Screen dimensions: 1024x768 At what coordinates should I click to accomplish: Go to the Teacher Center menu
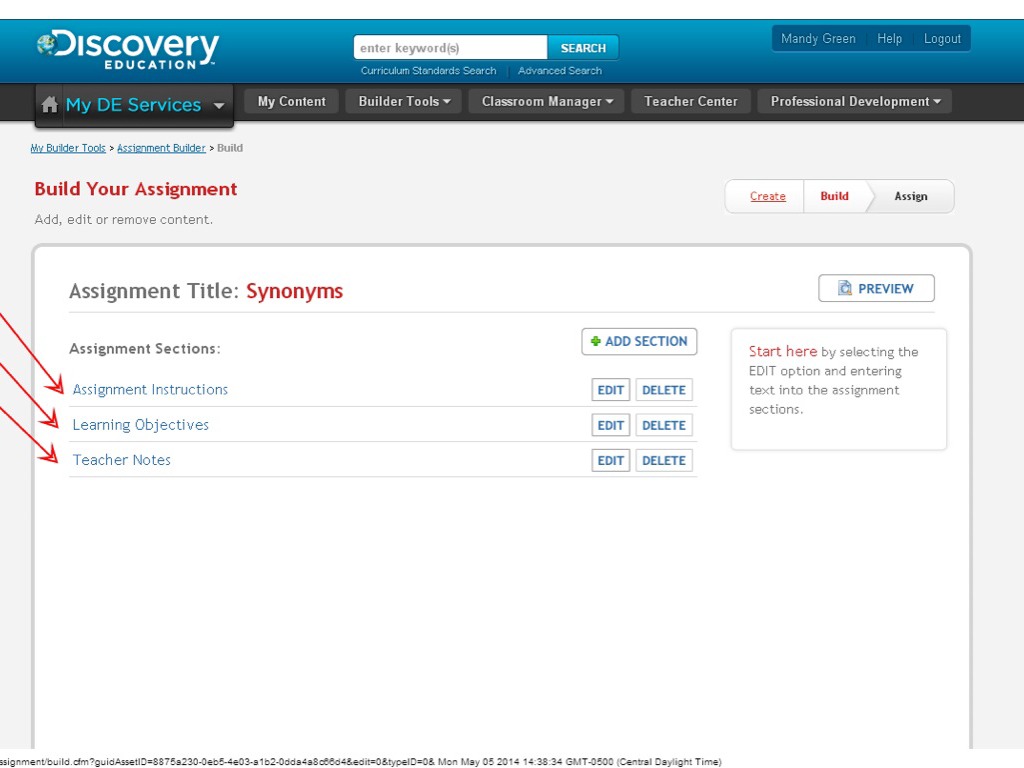690,101
